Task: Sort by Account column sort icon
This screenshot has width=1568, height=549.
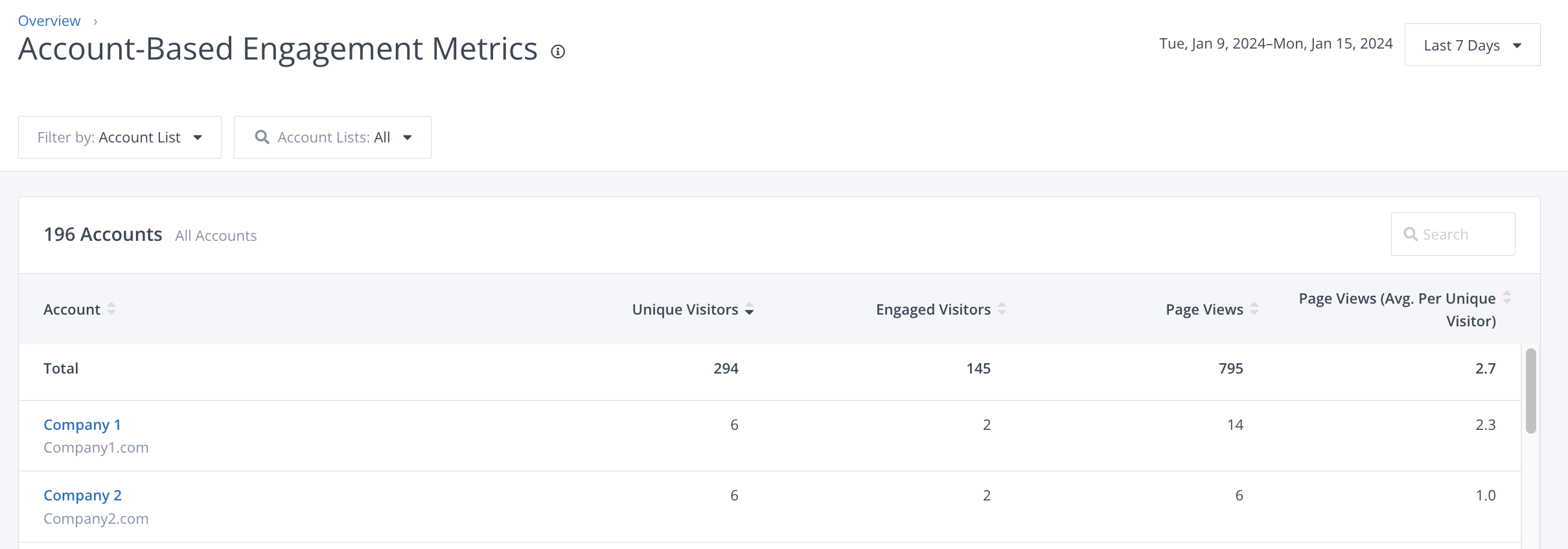Action: click(111, 309)
